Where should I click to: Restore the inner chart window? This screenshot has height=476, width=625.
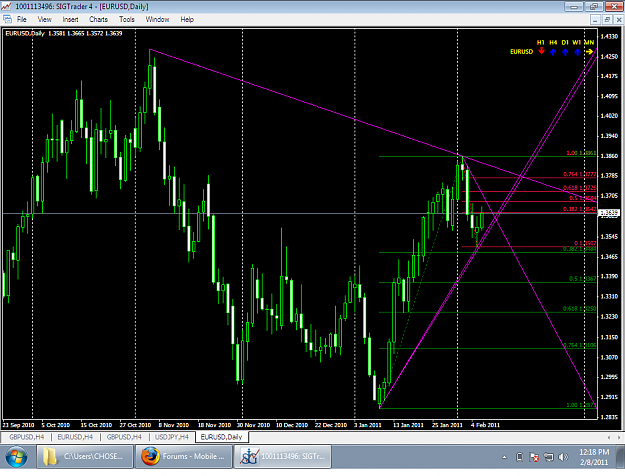tap(607, 20)
